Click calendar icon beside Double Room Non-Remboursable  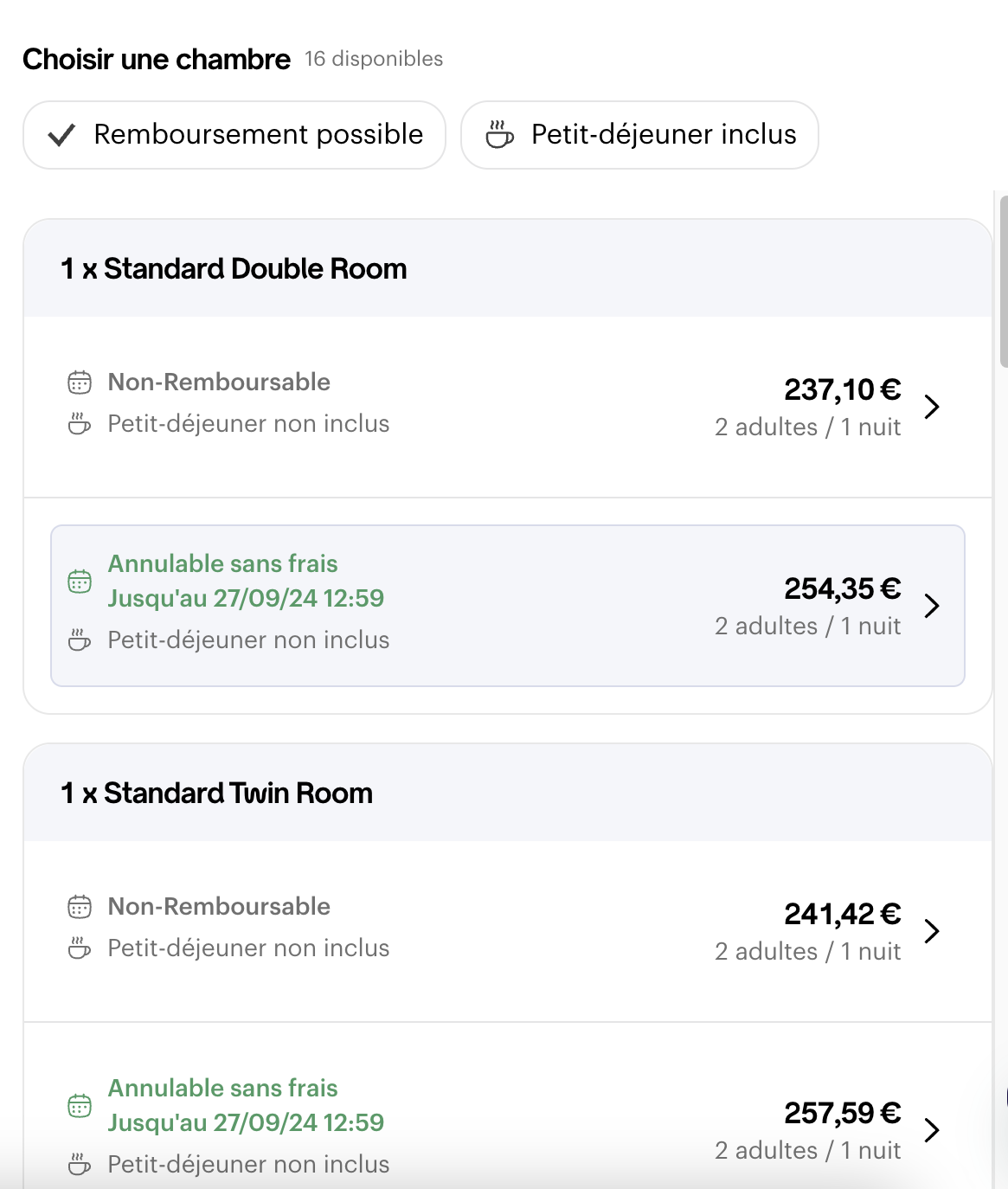(80, 382)
